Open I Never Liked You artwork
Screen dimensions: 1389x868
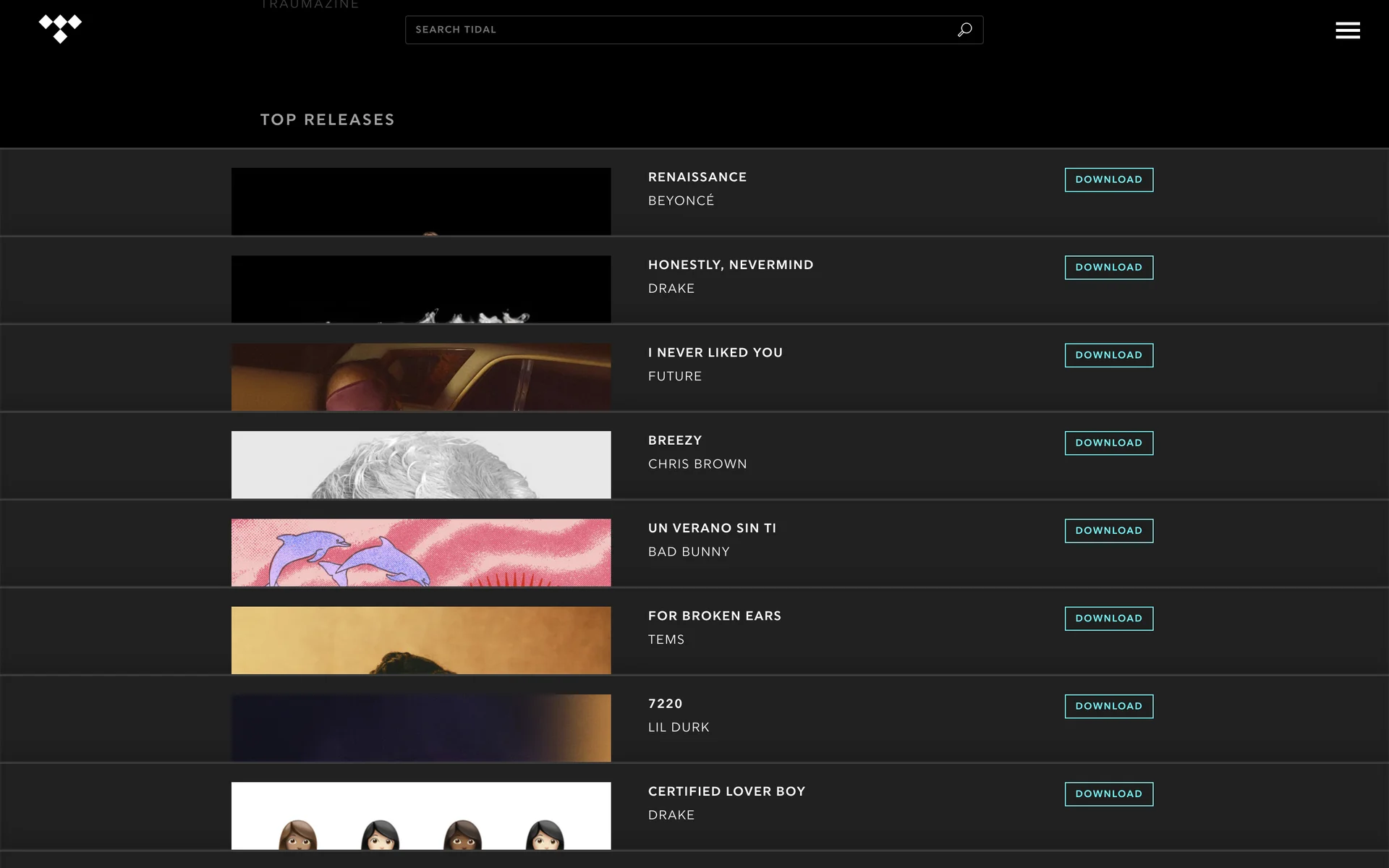pyautogui.click(x=421, y=377)
